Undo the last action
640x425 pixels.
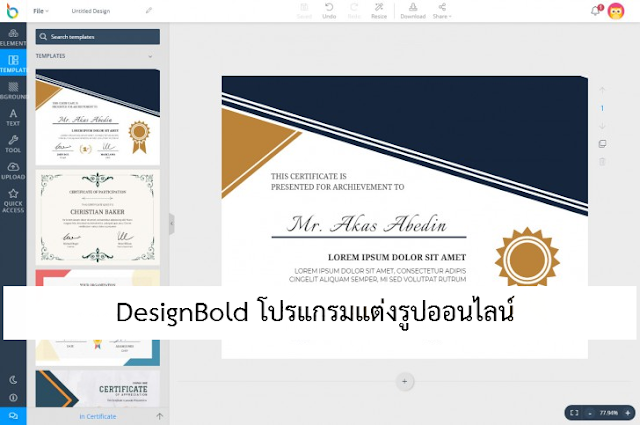click(x=329, y=11)
